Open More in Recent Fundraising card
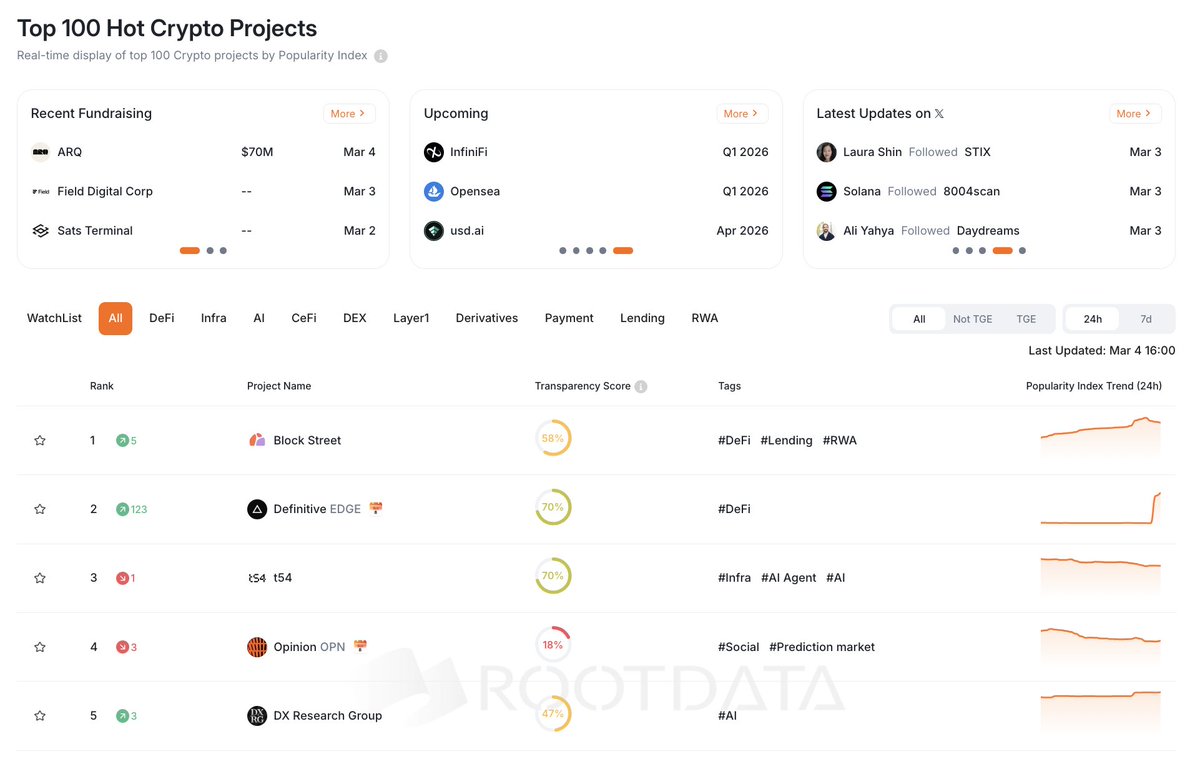 click(x=349, y=114)
